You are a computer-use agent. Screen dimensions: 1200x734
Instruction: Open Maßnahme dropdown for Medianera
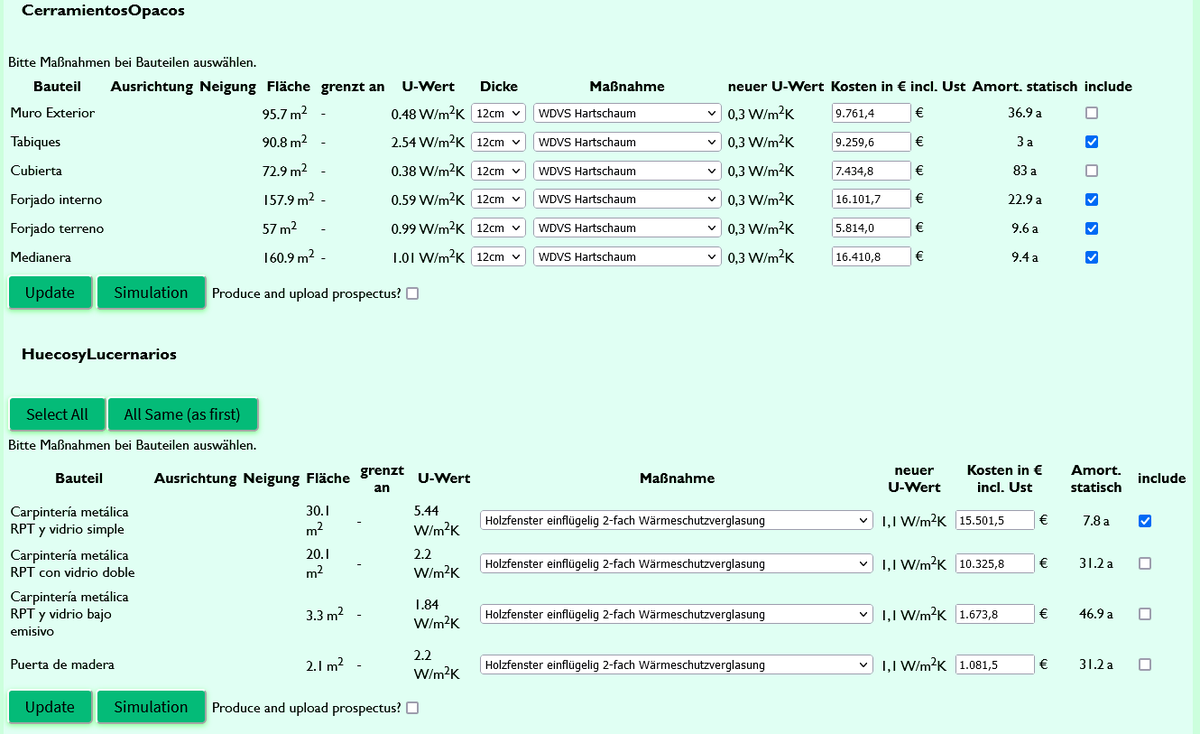click(627, 257)
